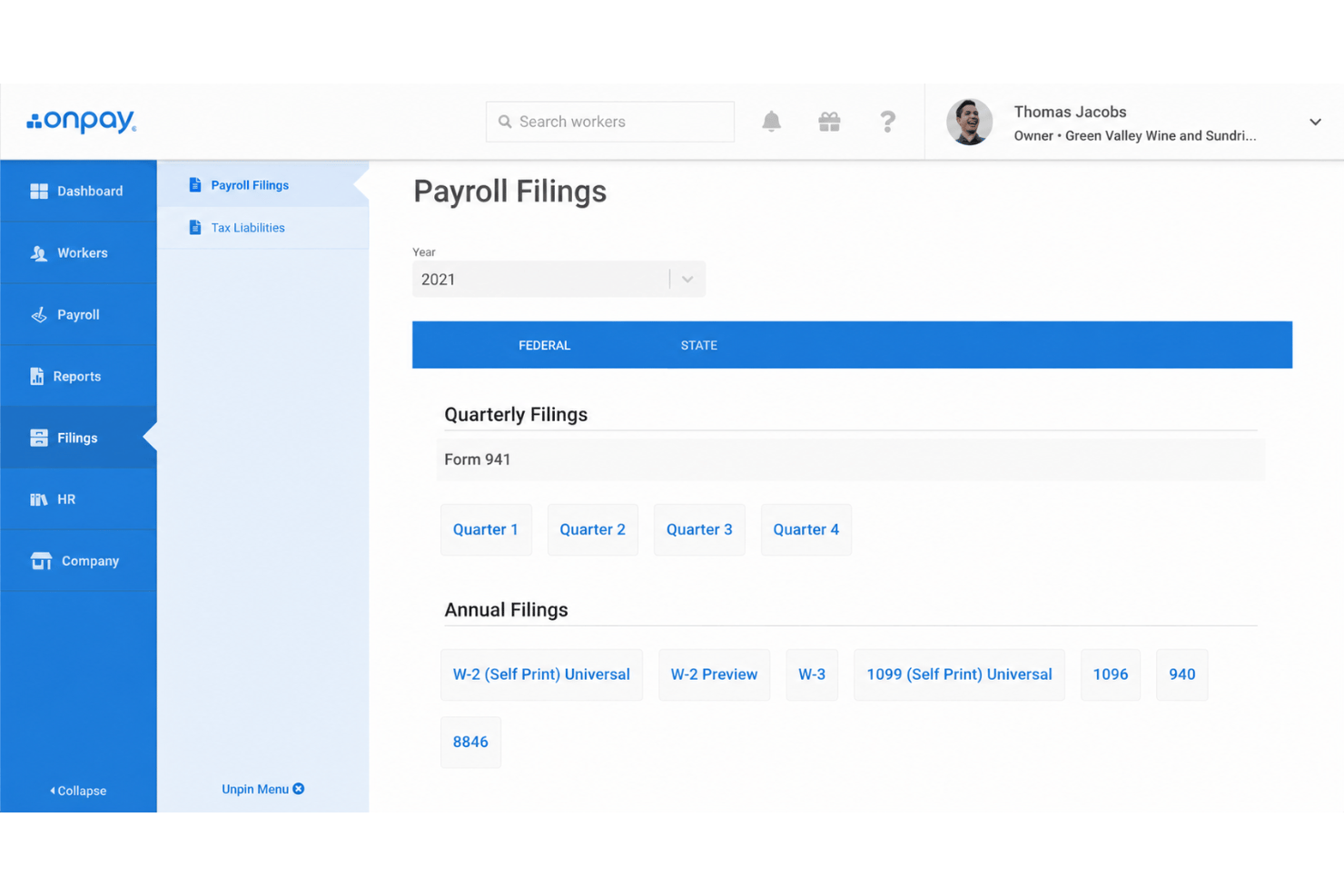Click the Reports chart document icon
The width and height of the screenshot is (1344, 896).
pos(36,376)
